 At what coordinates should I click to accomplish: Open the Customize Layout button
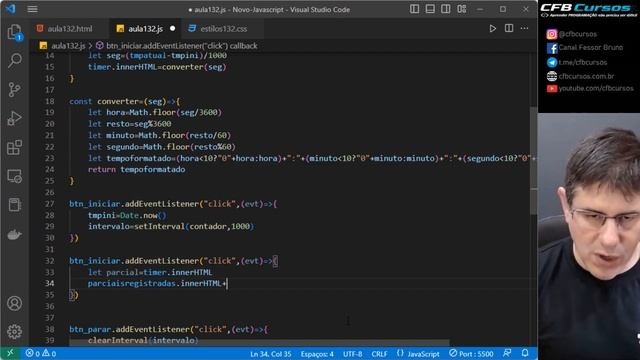[462, 9]
